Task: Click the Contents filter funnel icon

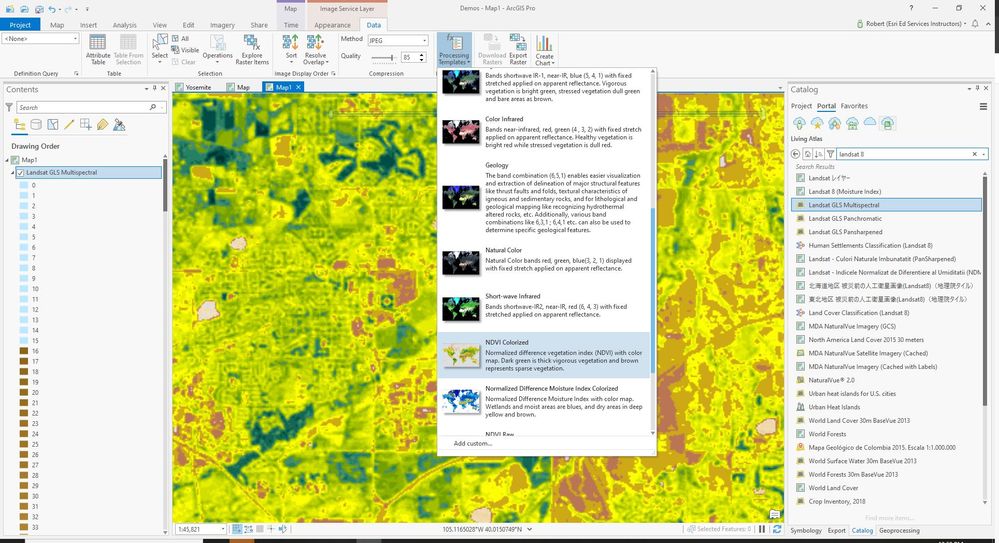Action: [x=9, y=108]
